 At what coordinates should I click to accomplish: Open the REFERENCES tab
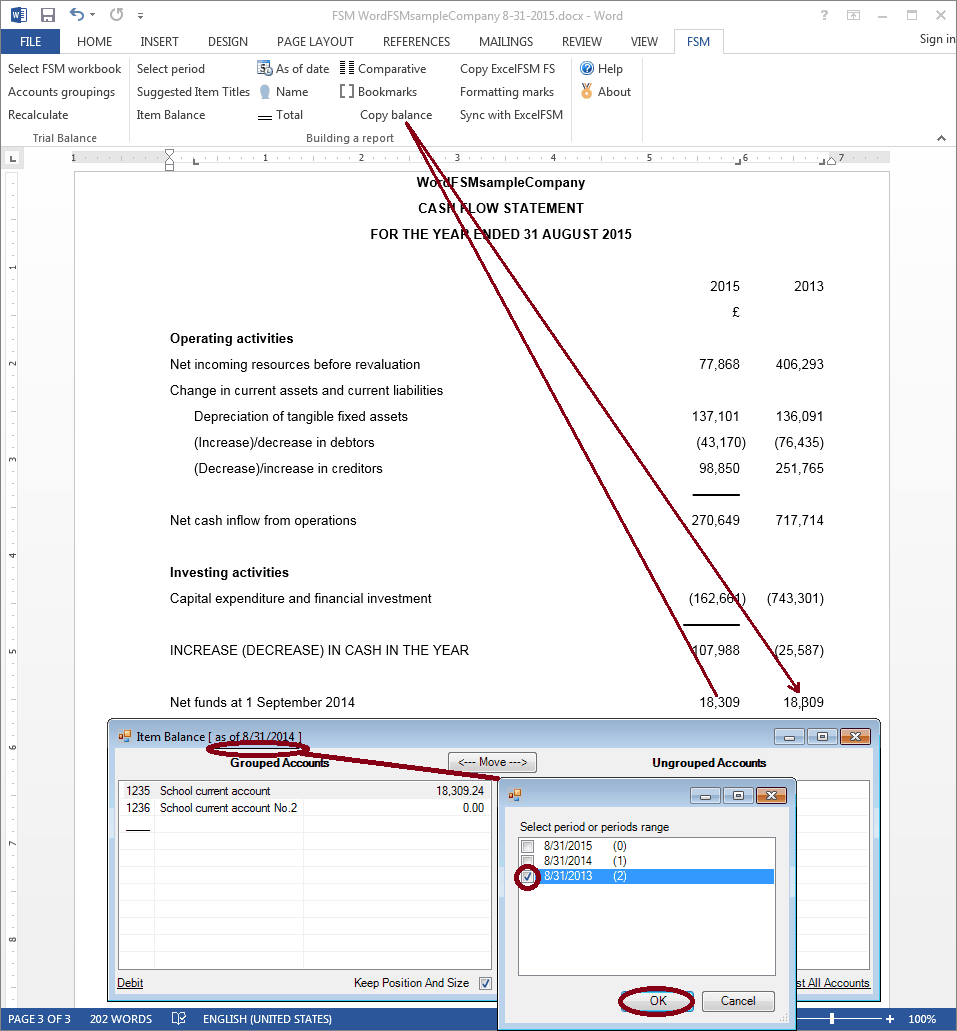click(x=416, y=41)
